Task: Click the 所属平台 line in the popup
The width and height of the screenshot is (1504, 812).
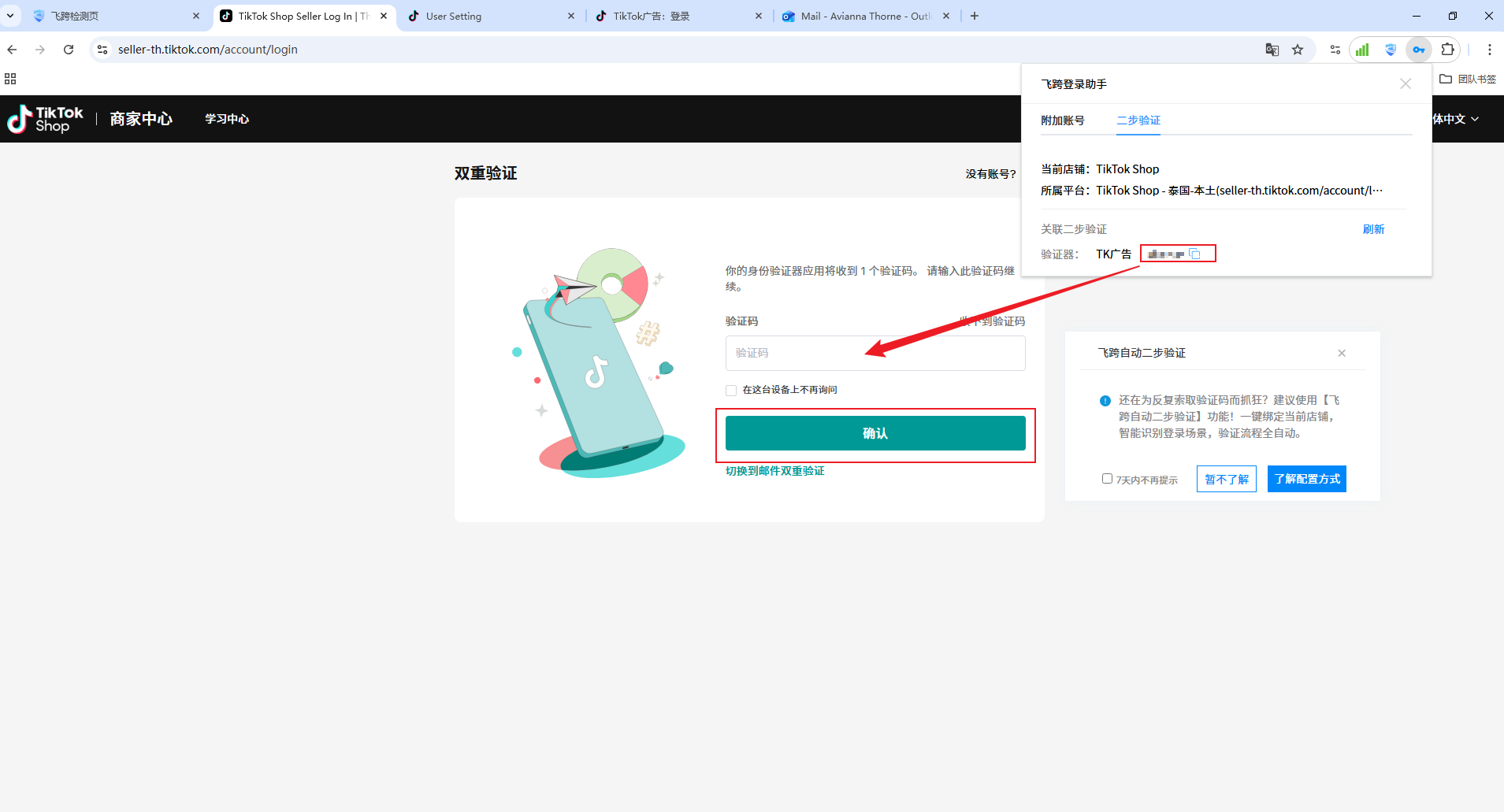Action: (1212, 191)
